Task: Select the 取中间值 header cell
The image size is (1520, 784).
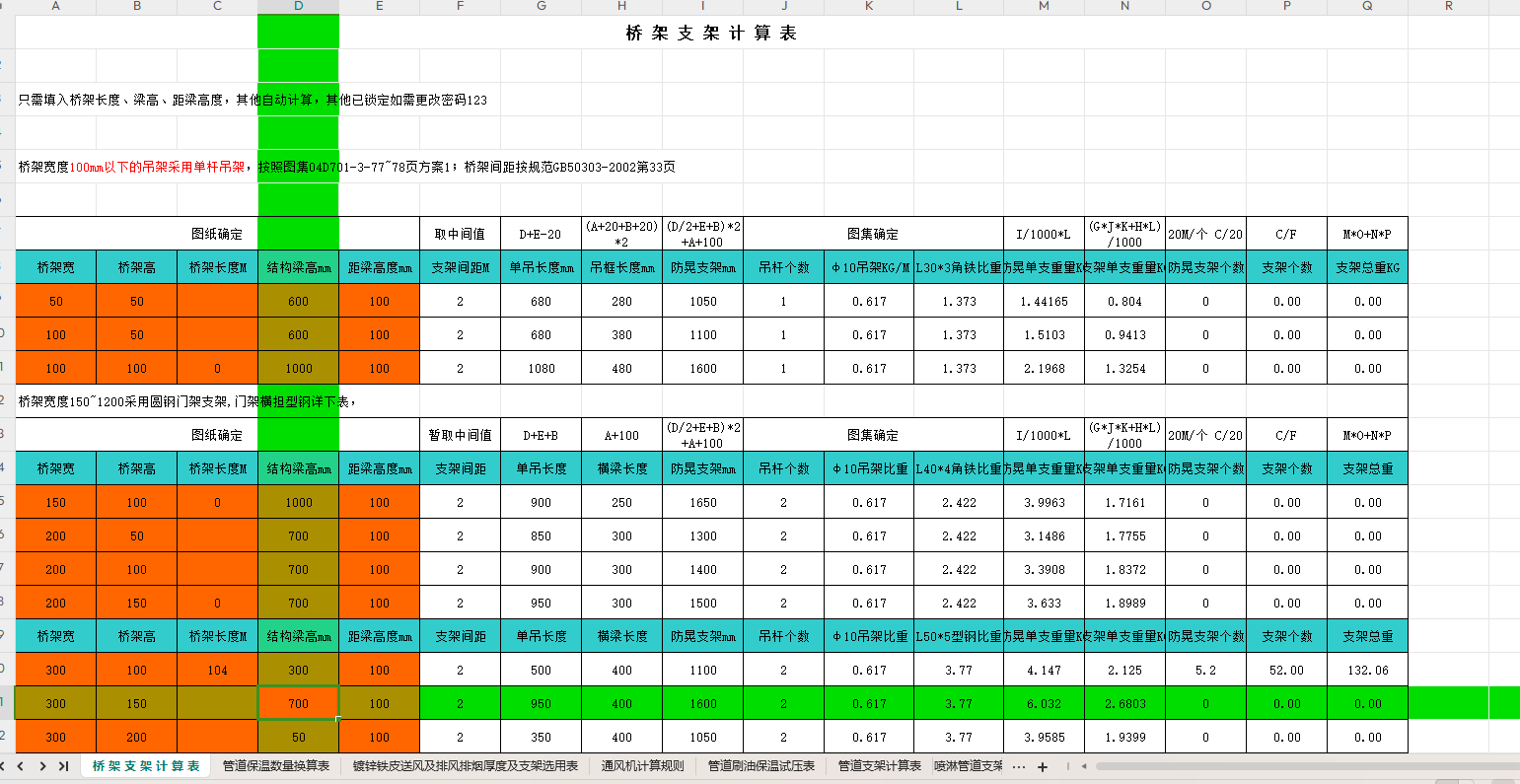Action: 460,234
